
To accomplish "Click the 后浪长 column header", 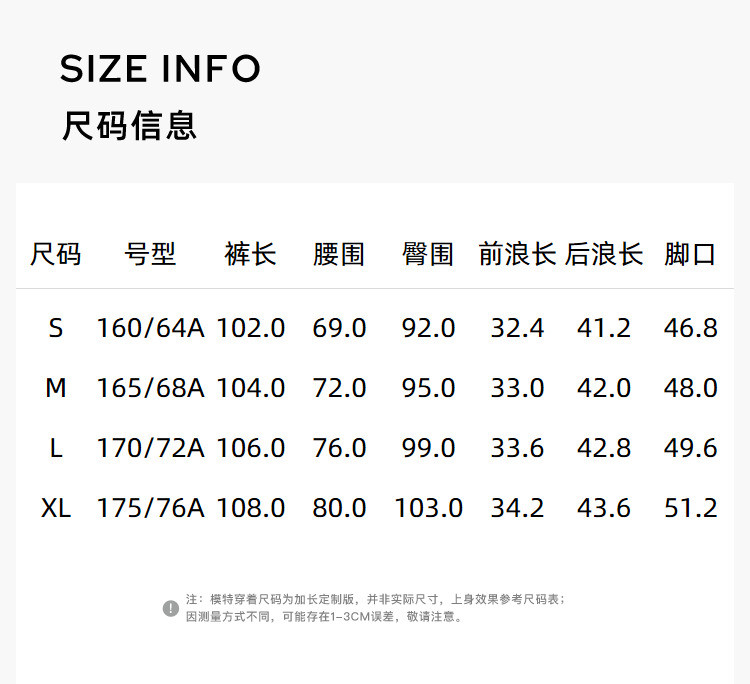I will [x=604, y=254].
